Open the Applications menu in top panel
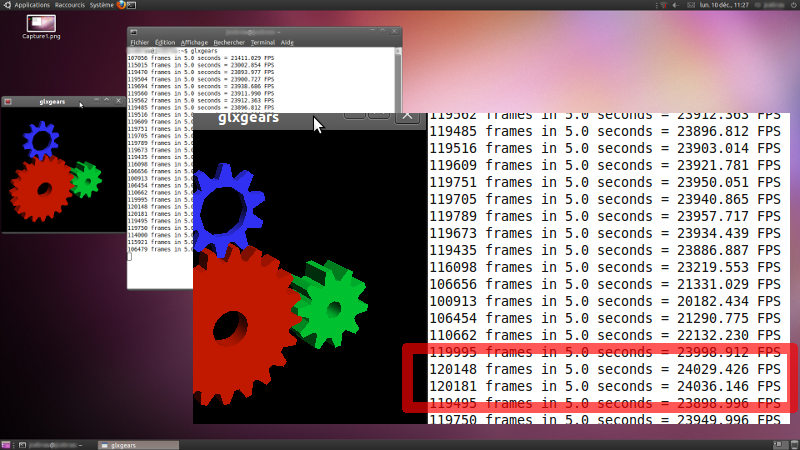Image resolution: width=800 pixels, height=450 pixels. (32, 5)
